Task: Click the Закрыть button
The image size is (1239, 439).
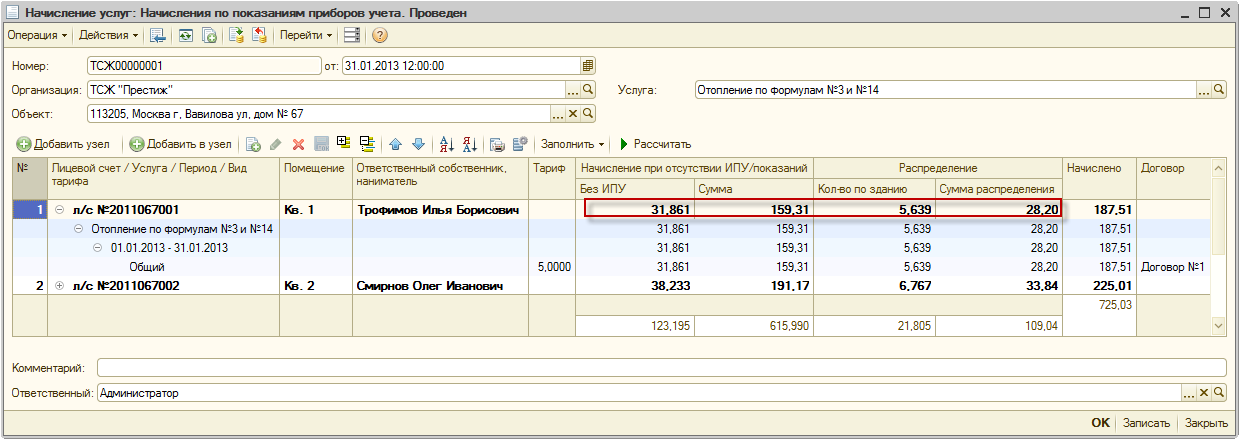Action: (1206, 423)
